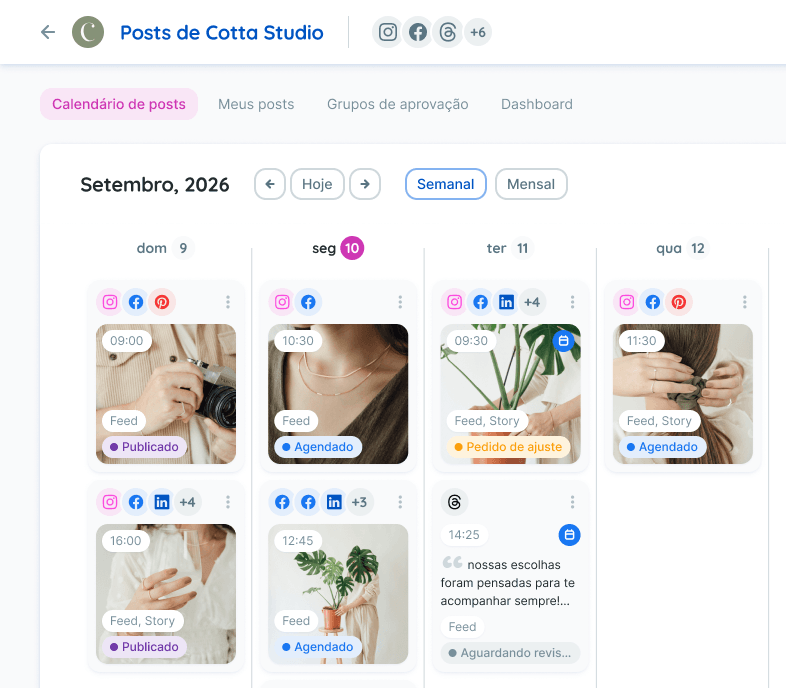This screenshot has width=786, height=688.
Task: Open options menu for 10:30 post
Action: (400, 302)
